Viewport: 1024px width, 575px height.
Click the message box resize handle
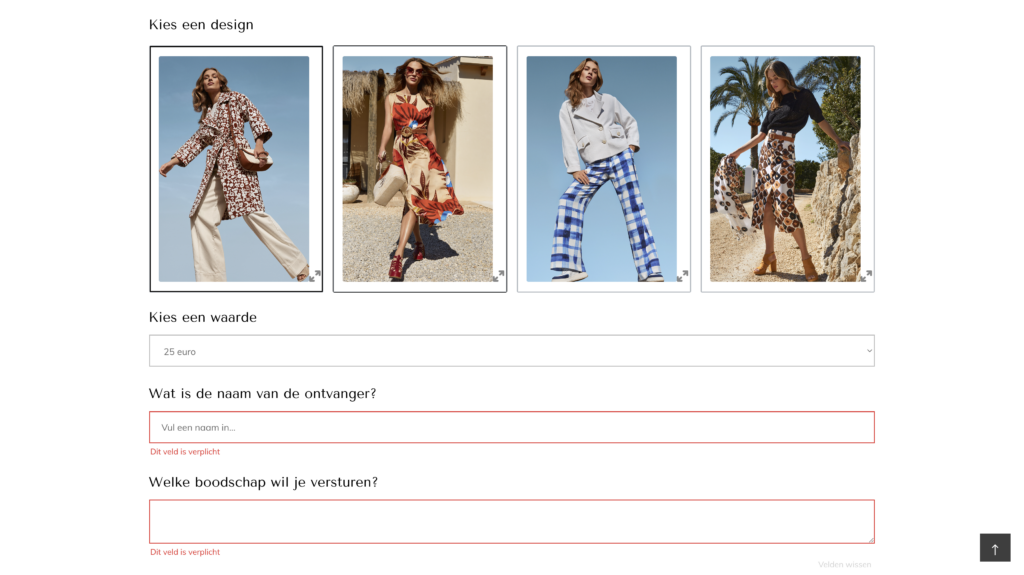click(871, 540)
